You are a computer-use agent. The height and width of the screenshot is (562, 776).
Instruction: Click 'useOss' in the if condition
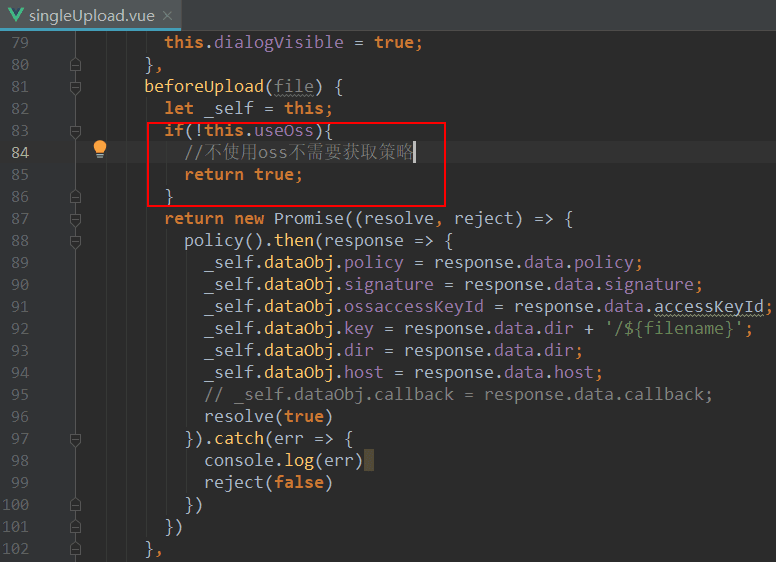pos(284,131)
